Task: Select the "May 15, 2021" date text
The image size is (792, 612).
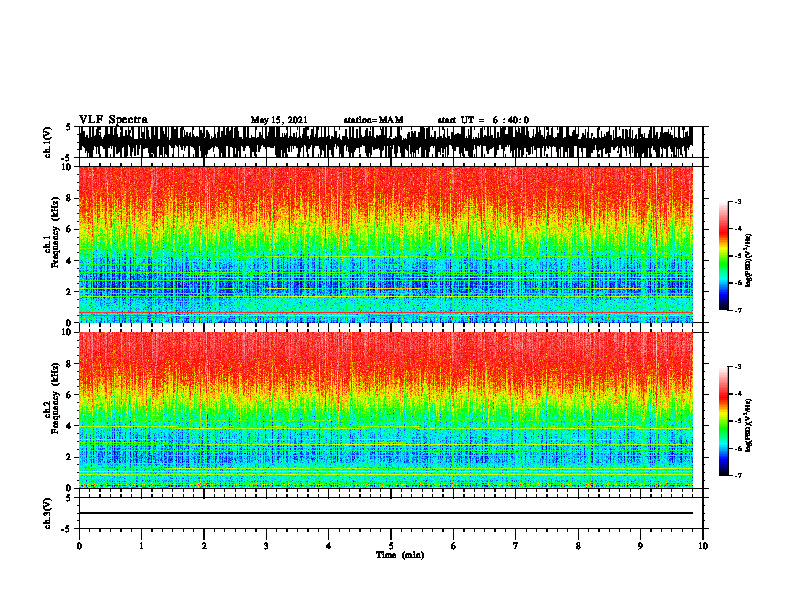Action: (x=279, y=120)
